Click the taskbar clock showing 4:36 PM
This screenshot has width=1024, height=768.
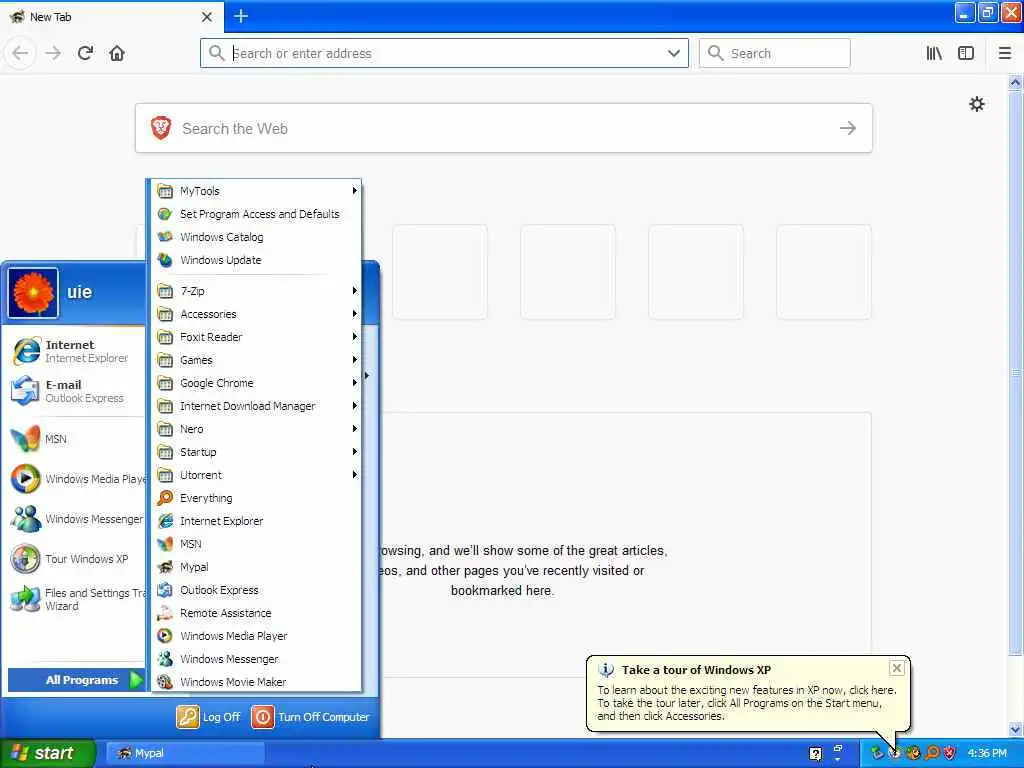click(987, 754)
